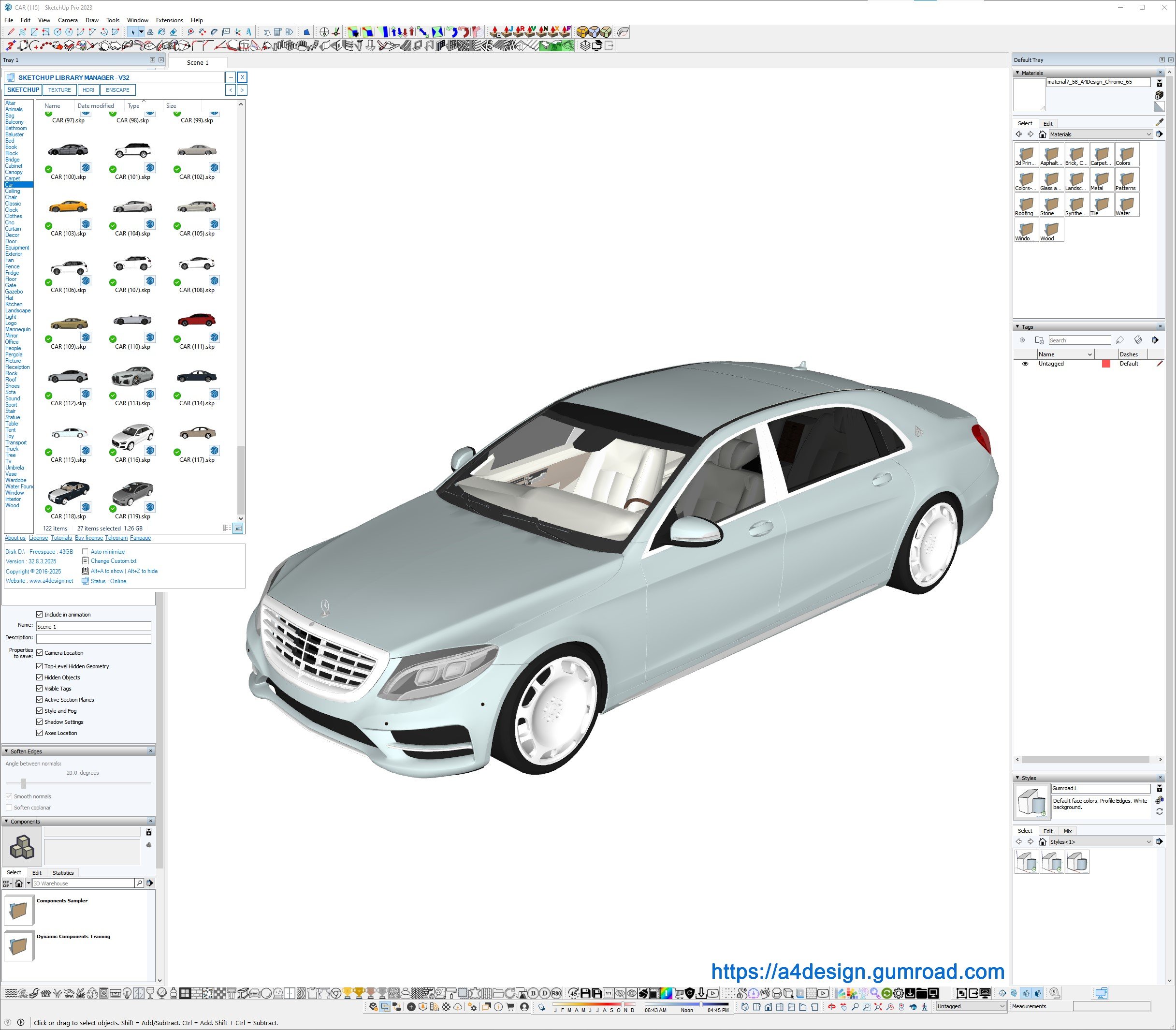Screen dimensions: 1176x1030
Task: Uncheck Shadow Settings property
Action: point(40,722)
